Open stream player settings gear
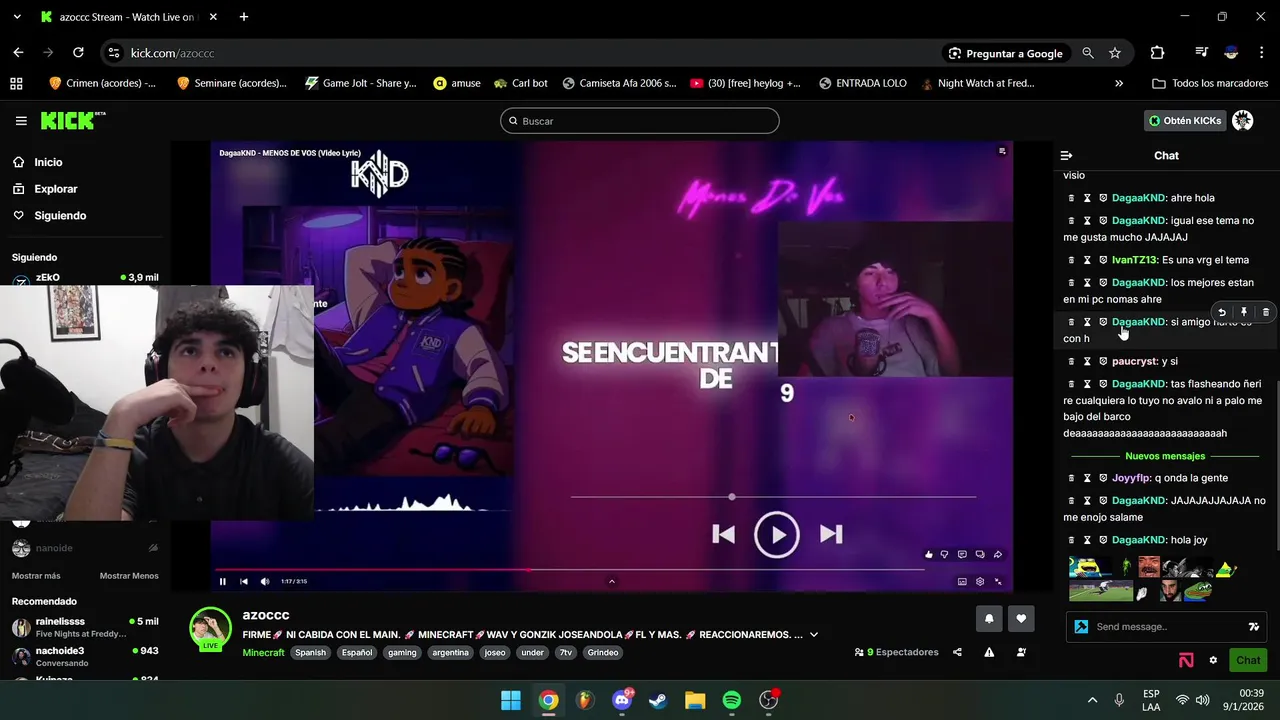The width and height of the screenshot is (1280, 720). pos(980,581)
